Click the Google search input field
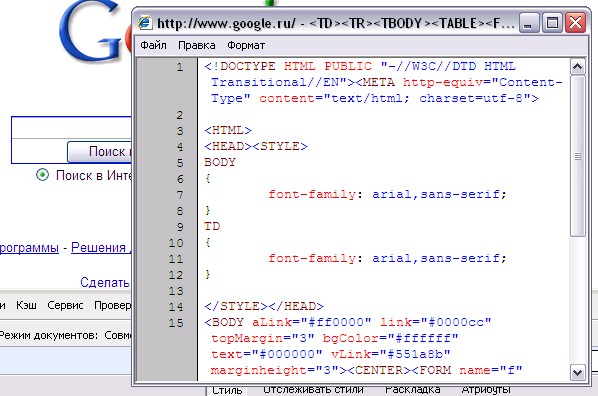This screenshot has width=598, height=396. click(x=72, y=128)
